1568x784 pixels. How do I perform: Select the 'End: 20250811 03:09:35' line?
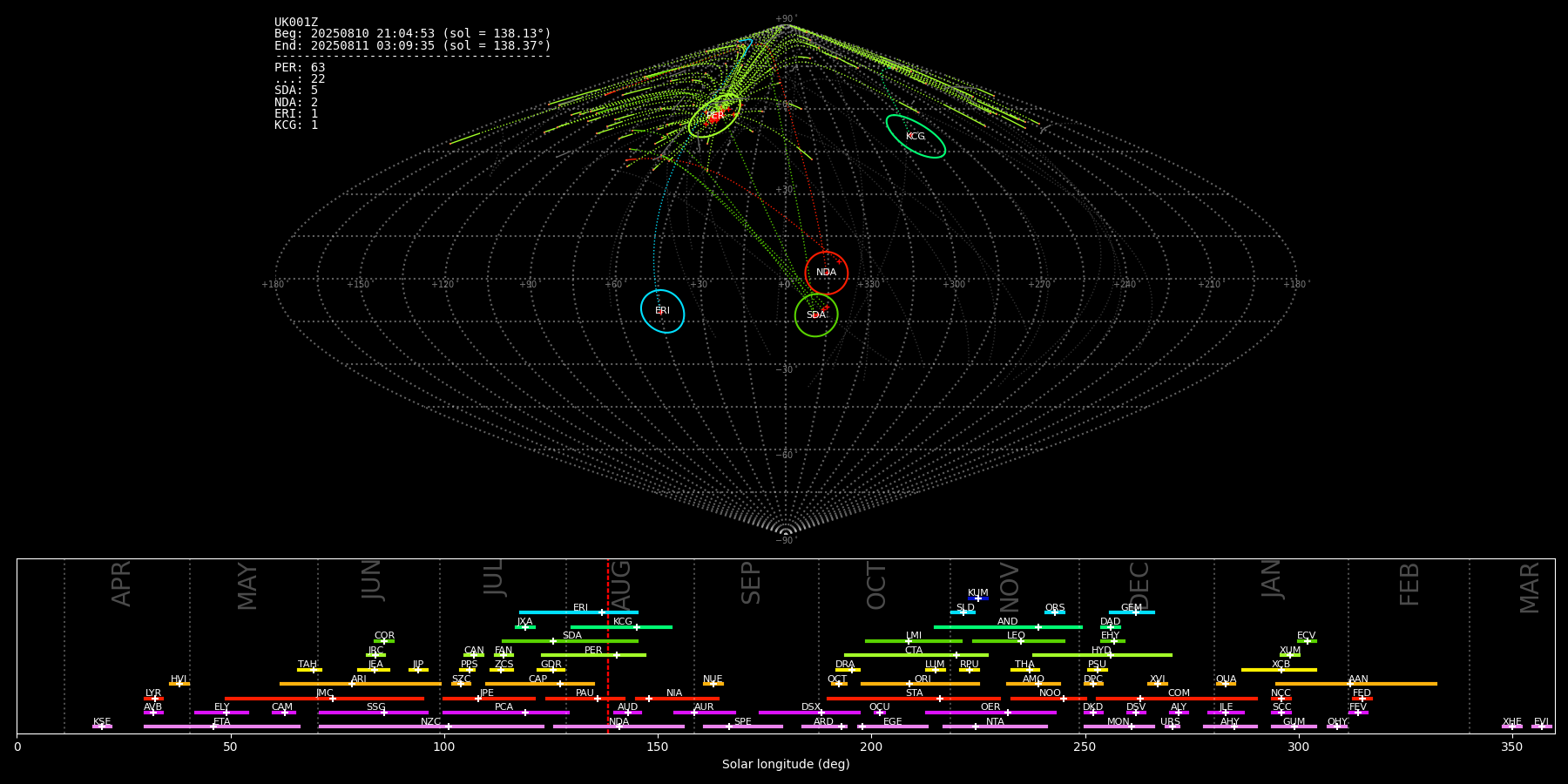pyautogui.click(x=413, y=45)
